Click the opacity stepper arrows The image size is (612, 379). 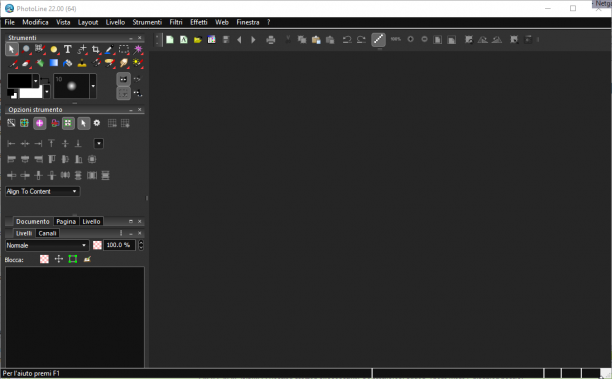click(x=141, y=245)
